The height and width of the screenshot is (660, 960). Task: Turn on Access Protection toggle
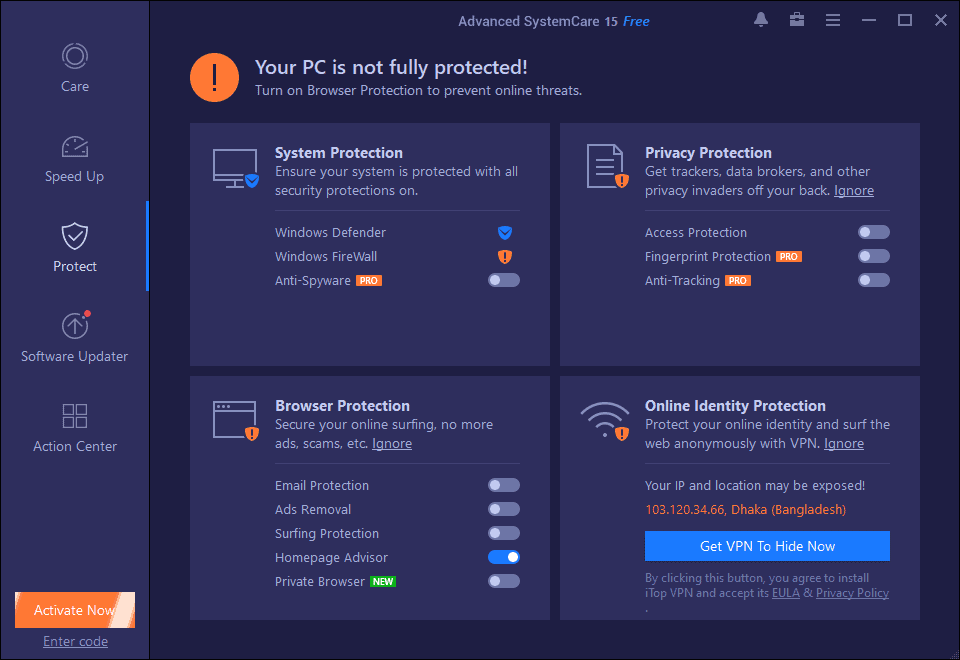tap(874, 233)
